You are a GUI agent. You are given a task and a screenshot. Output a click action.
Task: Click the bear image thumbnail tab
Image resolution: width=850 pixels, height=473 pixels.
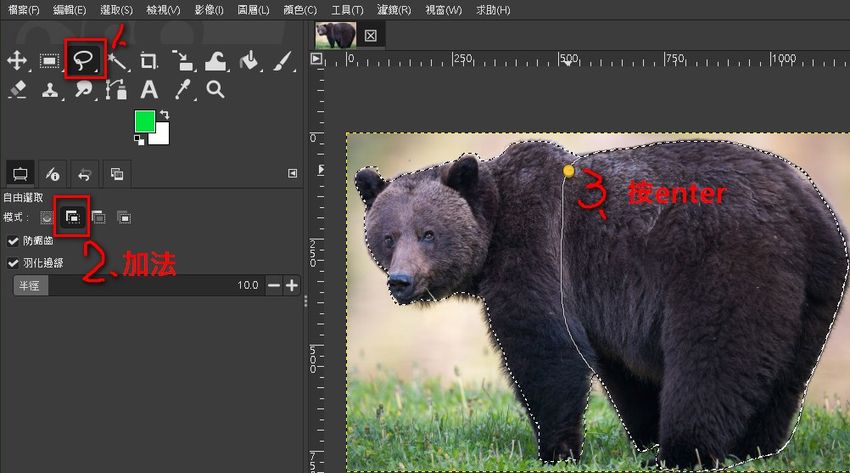pos(335,35)
